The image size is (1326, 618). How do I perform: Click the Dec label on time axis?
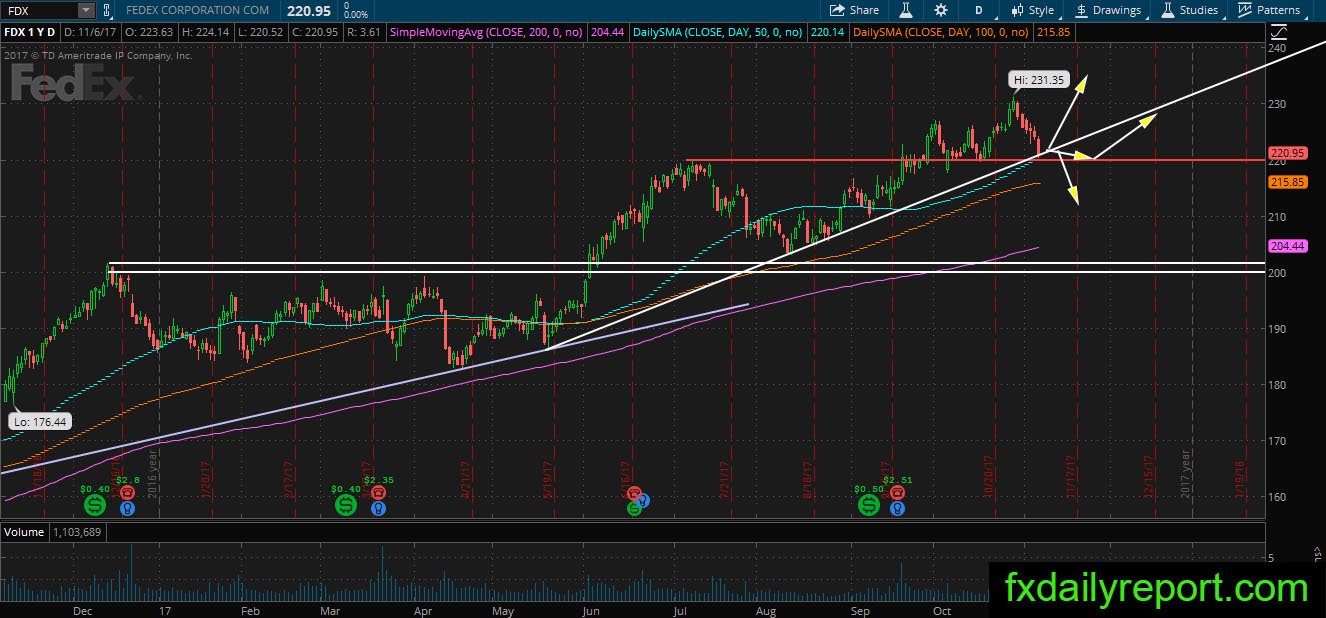tap(83, 610)
